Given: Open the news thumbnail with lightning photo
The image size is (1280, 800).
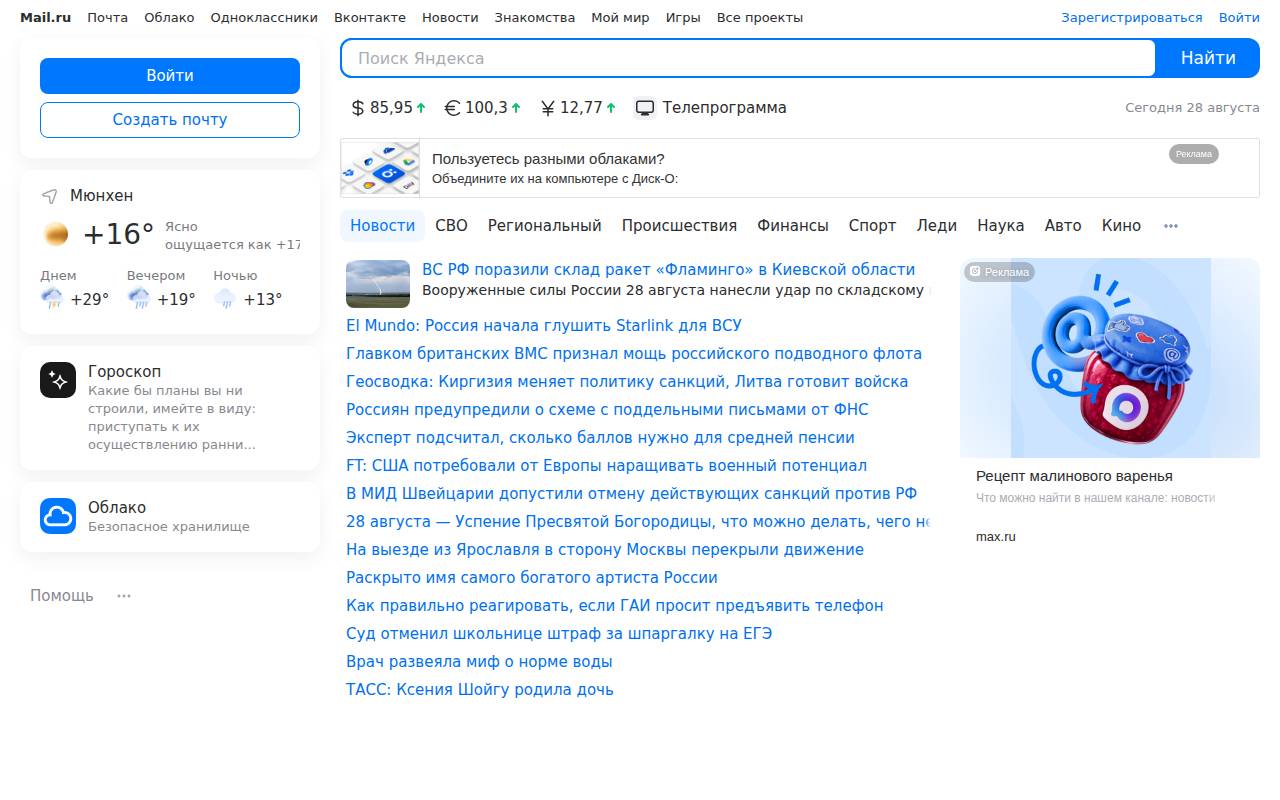Looking at the screenshot, I should point(378,284).
